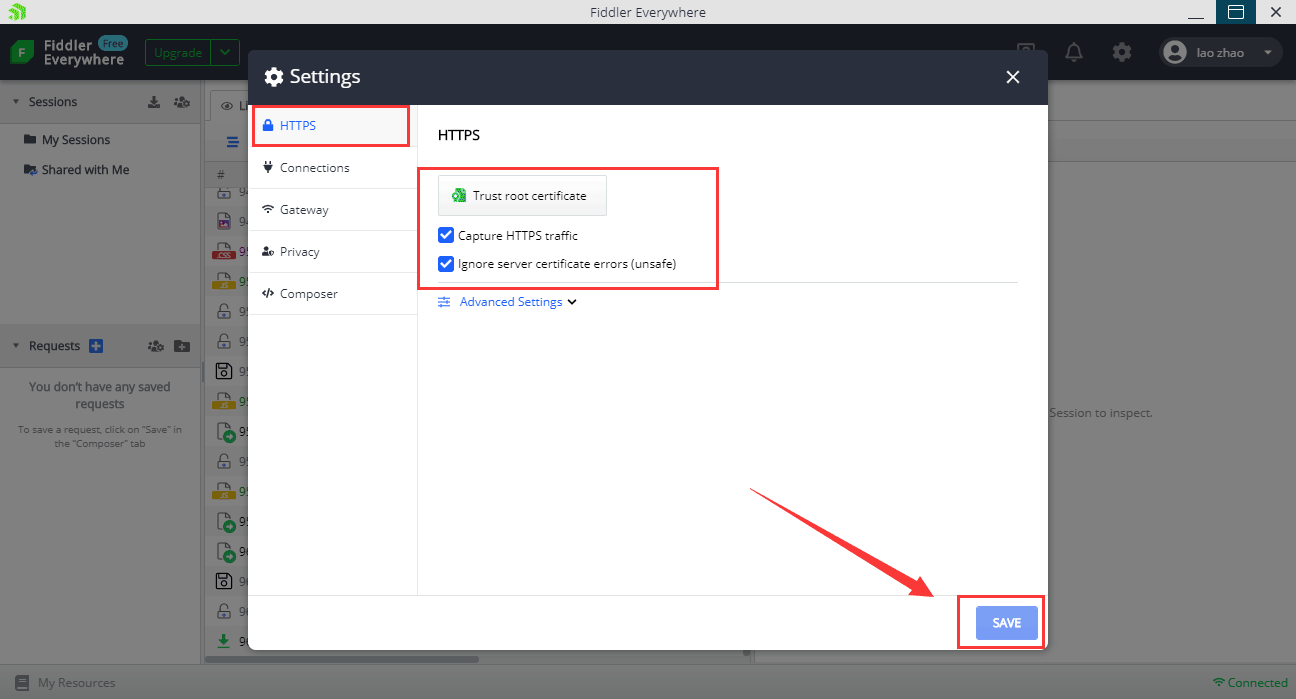Screen dimensions: 1296x699
Task: Click the Connected status text
Action: 1258,683
